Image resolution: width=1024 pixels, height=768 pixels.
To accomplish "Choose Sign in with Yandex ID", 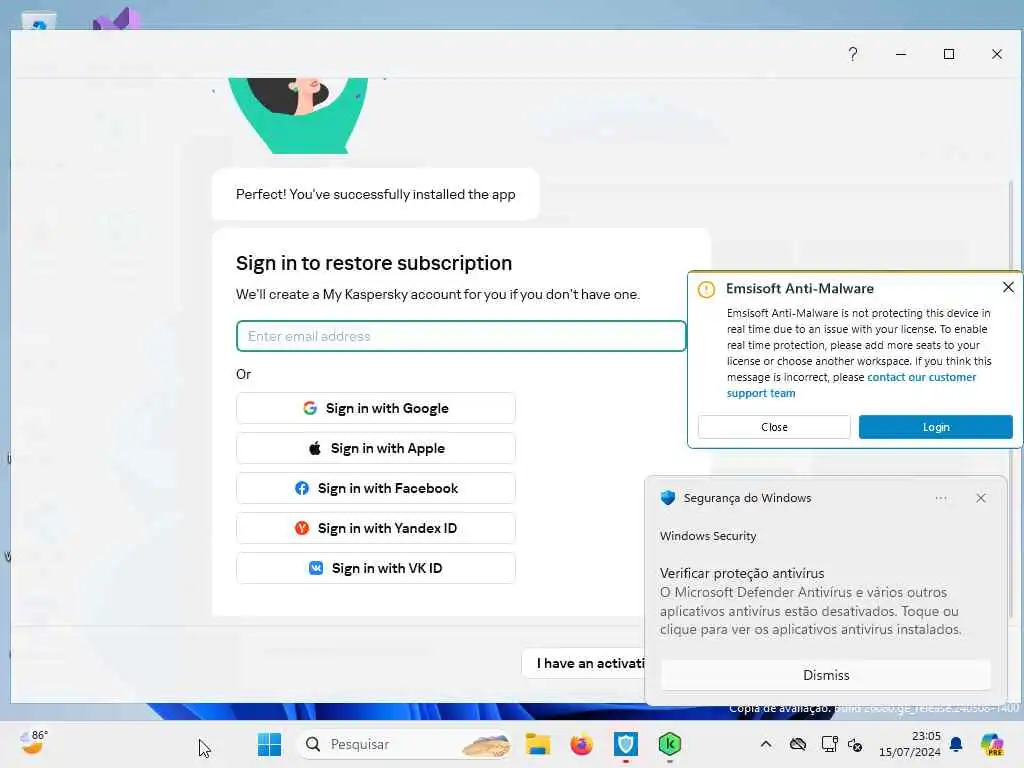I will (x=376, y=528).
